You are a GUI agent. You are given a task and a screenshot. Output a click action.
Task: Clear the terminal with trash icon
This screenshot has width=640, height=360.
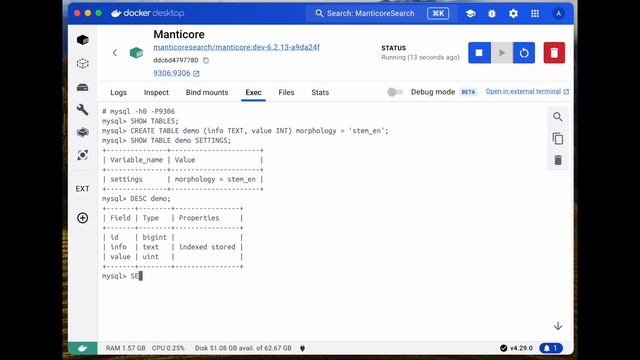pyautogui.click(x=558, y=160)
